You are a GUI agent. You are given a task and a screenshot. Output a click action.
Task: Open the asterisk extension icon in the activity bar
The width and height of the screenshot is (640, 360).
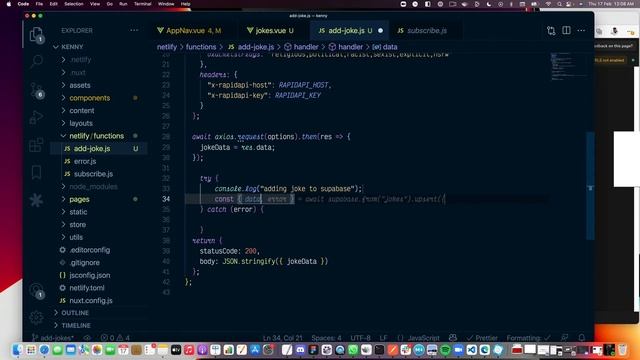coord(36,200)
